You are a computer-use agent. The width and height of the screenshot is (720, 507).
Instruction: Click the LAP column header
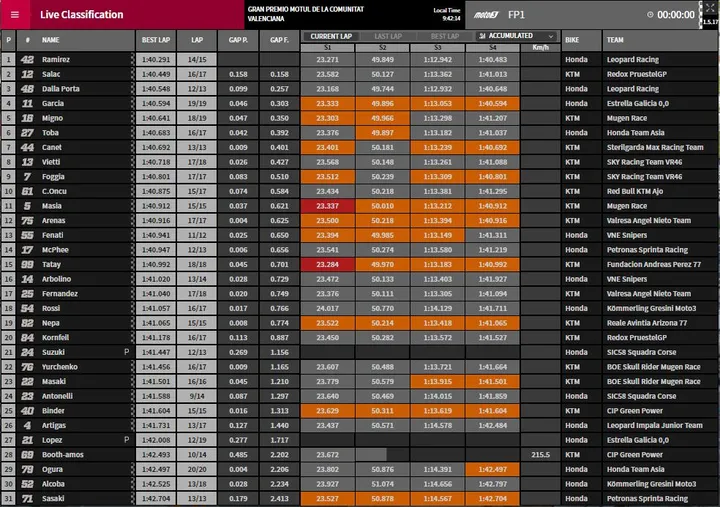197,40
